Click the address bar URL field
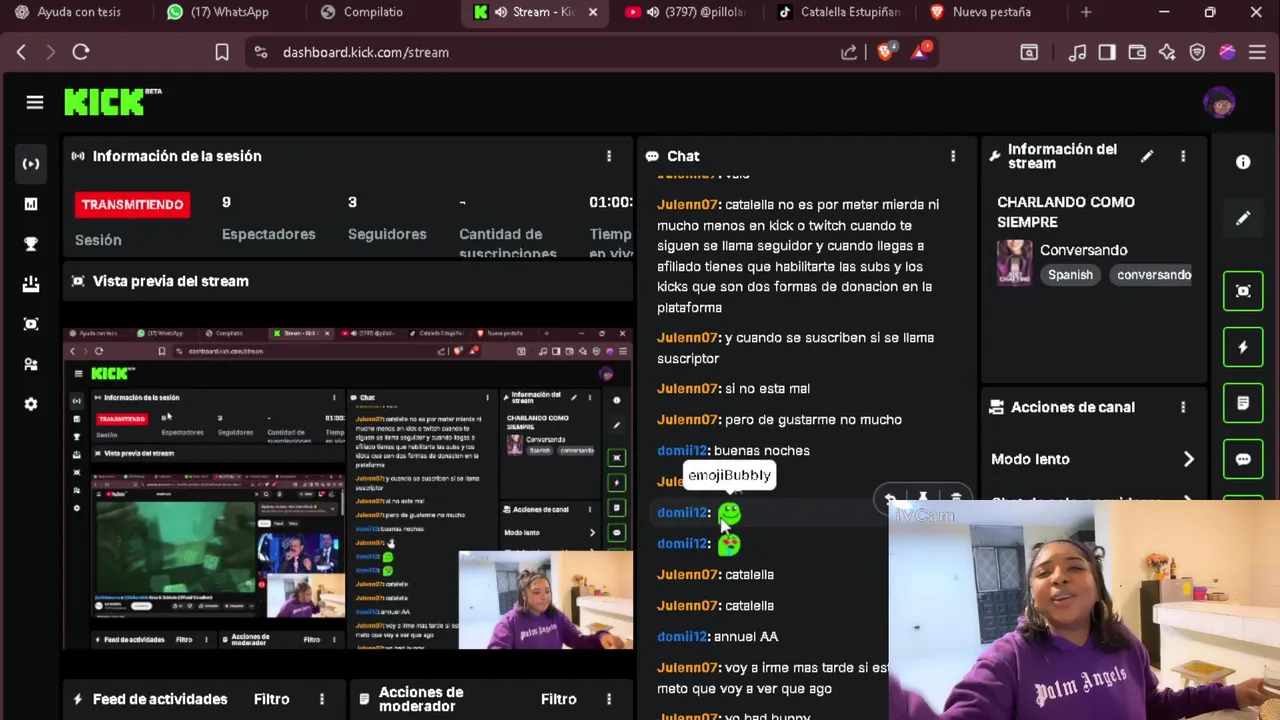 point(540,52)
